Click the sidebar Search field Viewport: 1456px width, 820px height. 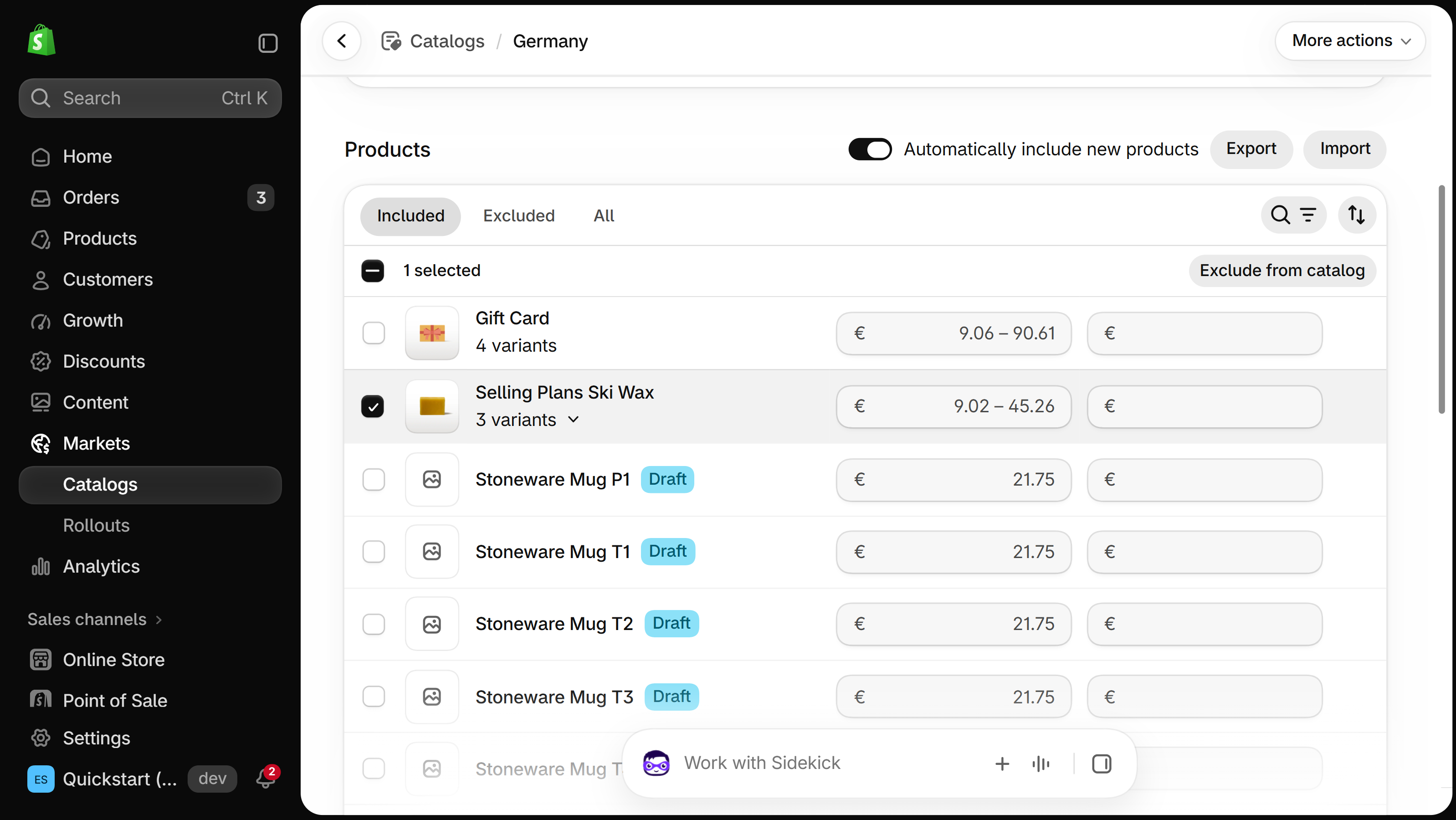(150, 98)
